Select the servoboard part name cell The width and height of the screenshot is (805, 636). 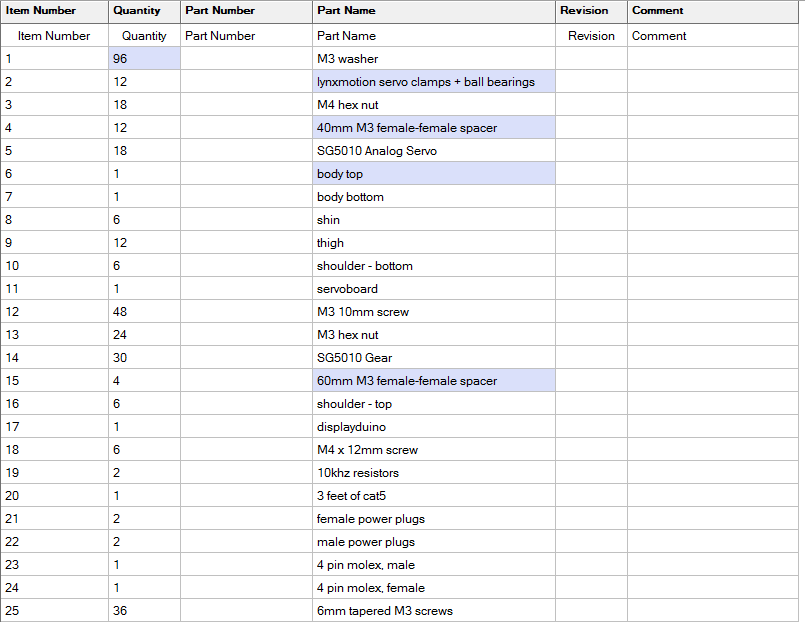pos(433,289)
